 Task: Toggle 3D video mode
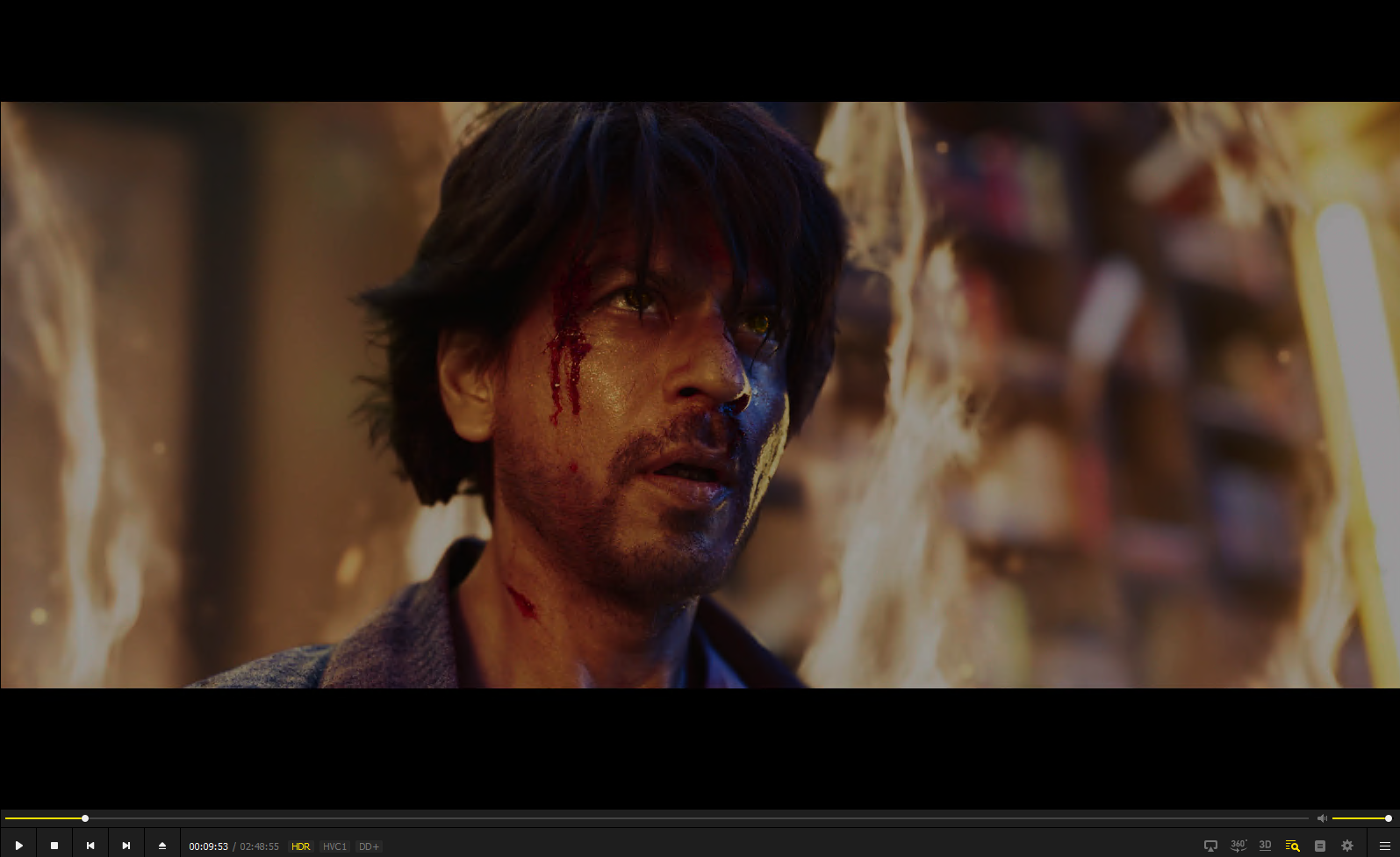[1265, 846]
